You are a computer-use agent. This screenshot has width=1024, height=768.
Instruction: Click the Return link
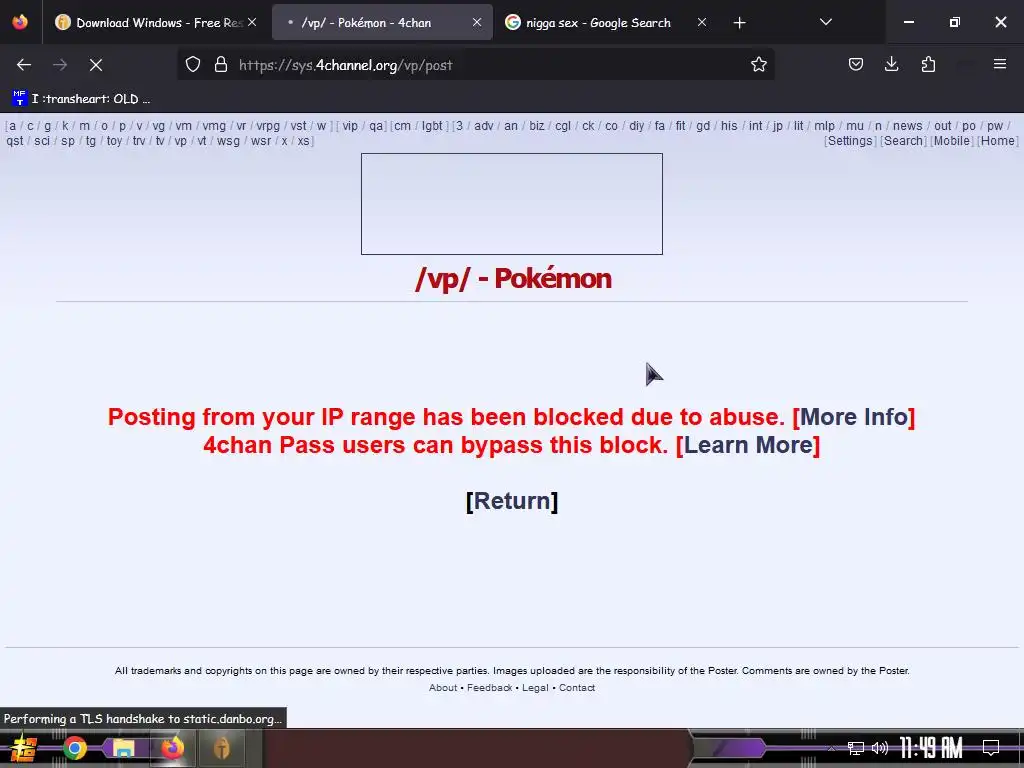512,501
